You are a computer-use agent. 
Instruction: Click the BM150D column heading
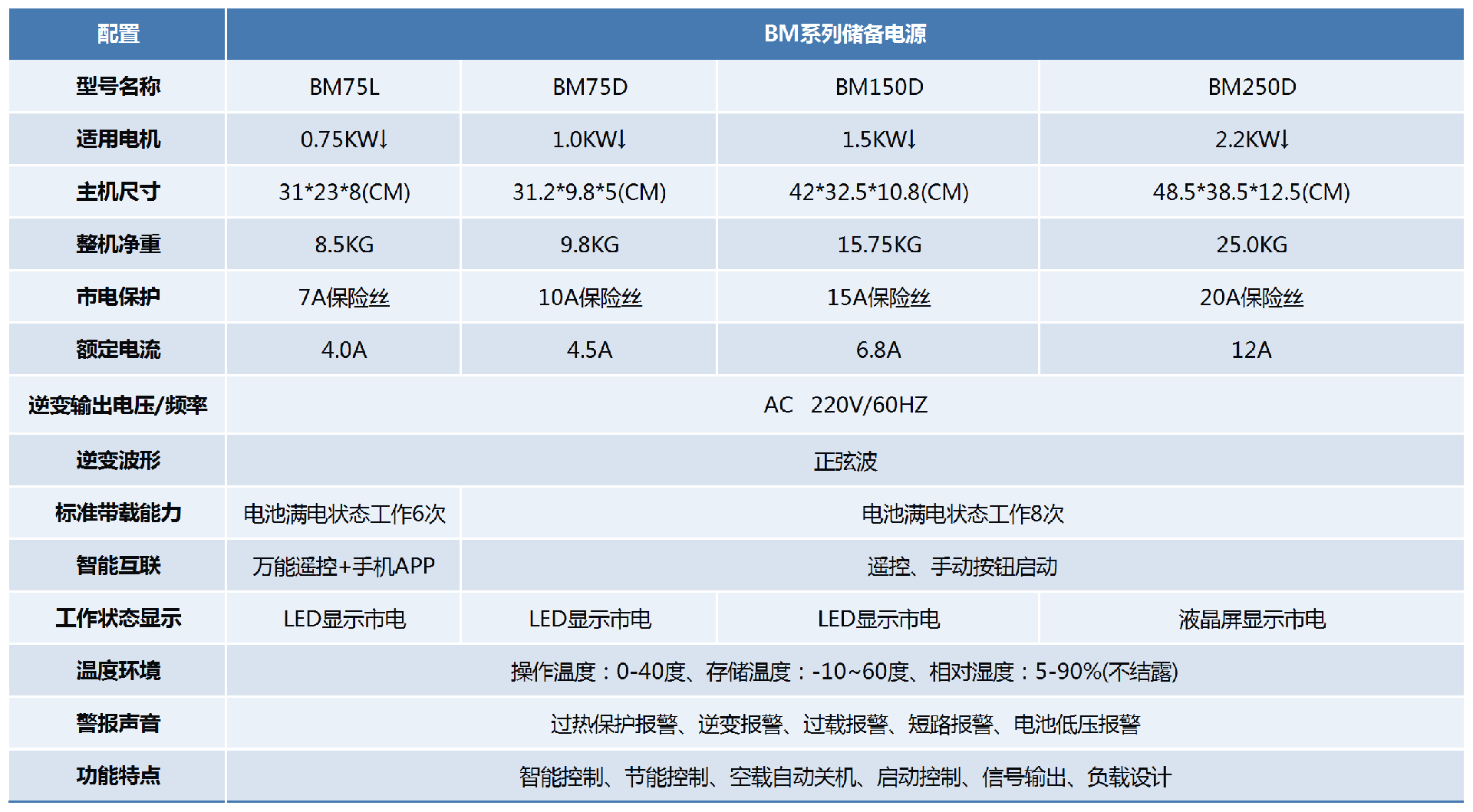click(x=878, y=87)
